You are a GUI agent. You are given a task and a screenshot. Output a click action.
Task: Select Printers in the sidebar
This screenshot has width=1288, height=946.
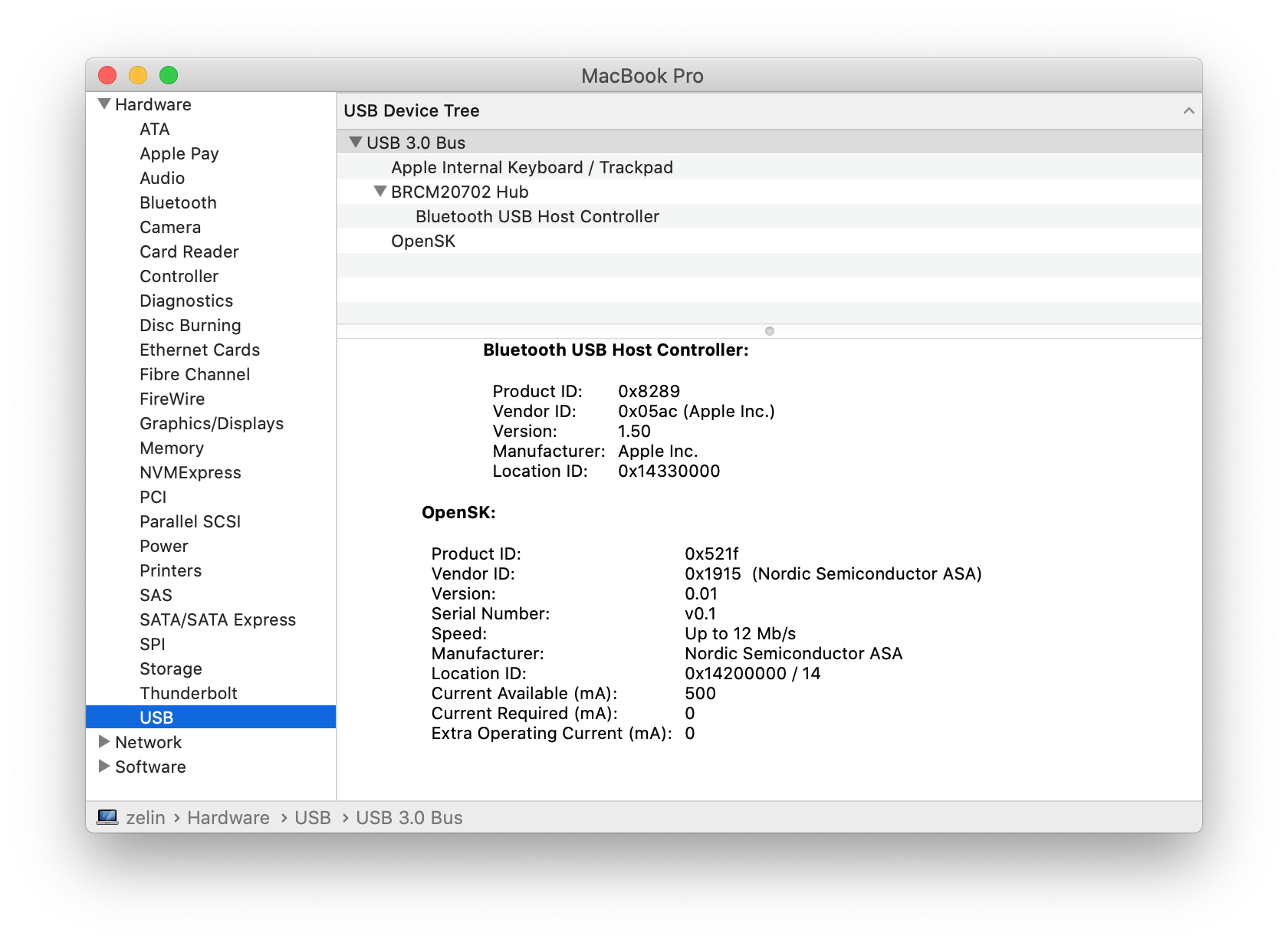[170, 570]
